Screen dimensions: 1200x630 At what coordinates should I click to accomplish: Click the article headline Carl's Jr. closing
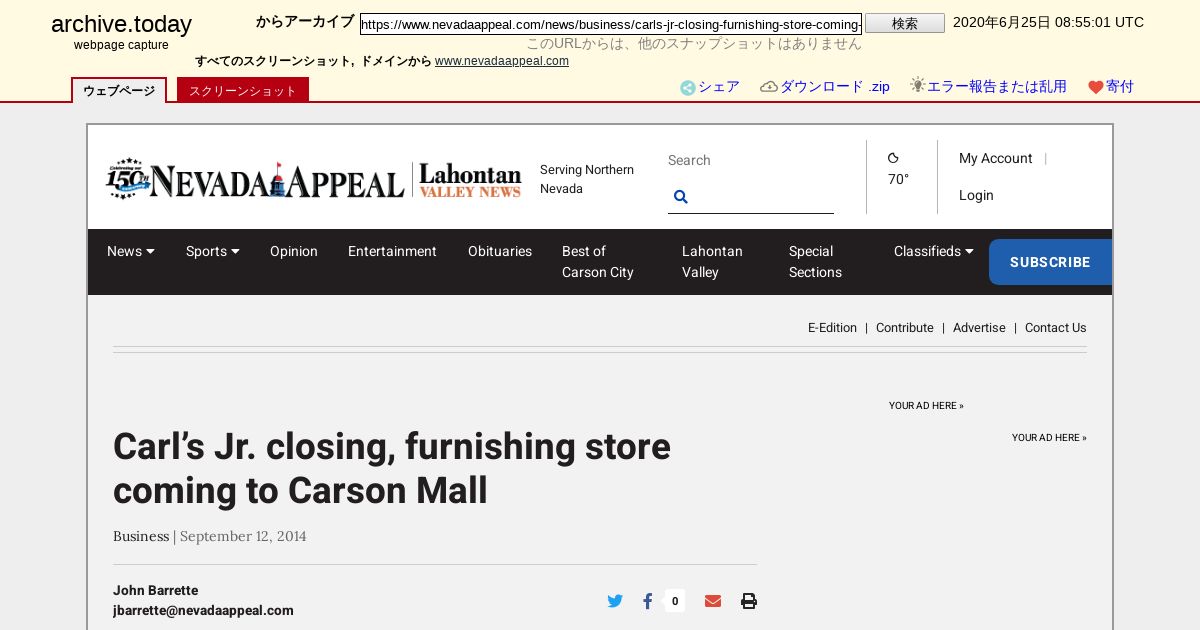(392, 468)
